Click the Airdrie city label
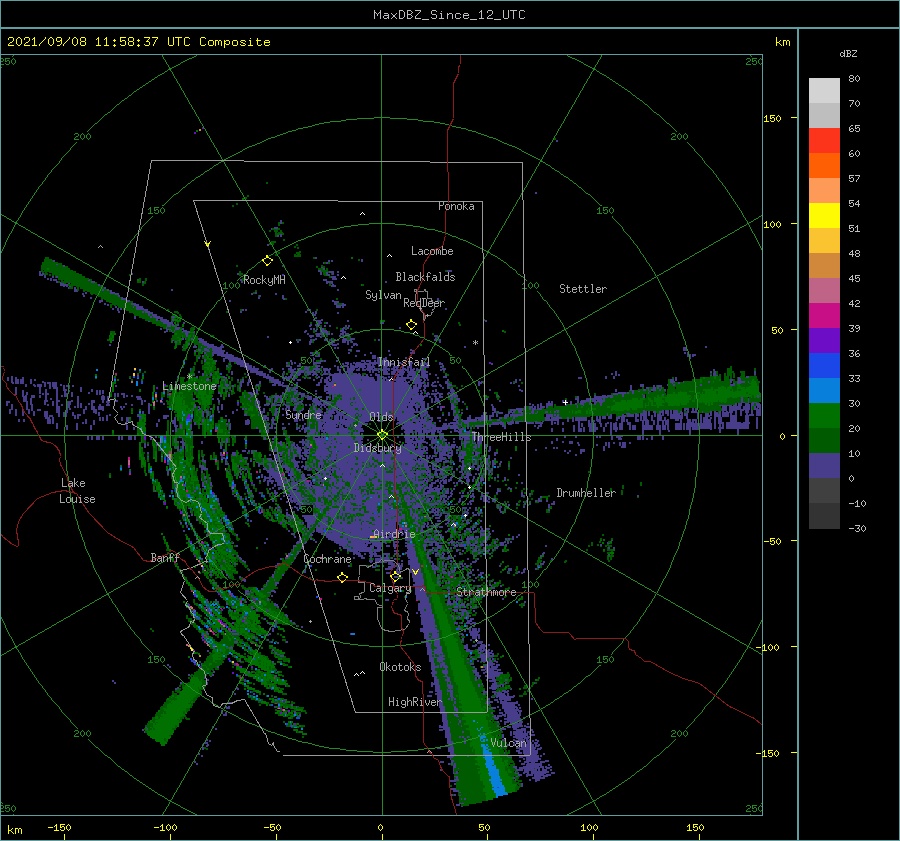 (x=394, y=534)
